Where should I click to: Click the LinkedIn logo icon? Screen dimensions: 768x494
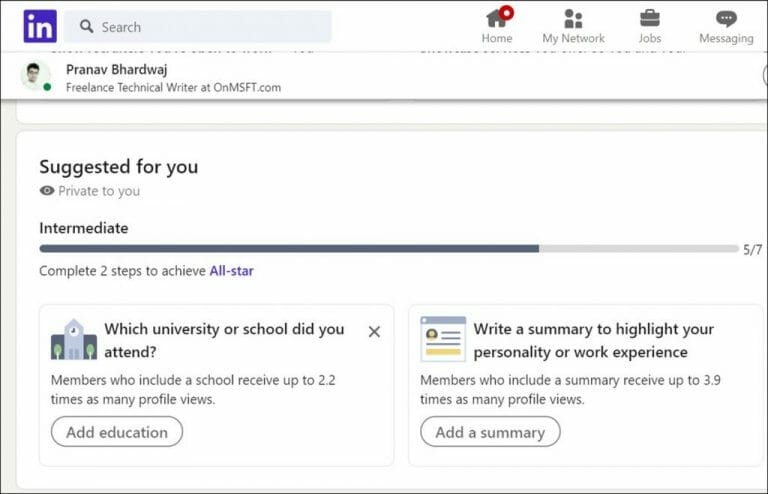(x=40, y=26)
